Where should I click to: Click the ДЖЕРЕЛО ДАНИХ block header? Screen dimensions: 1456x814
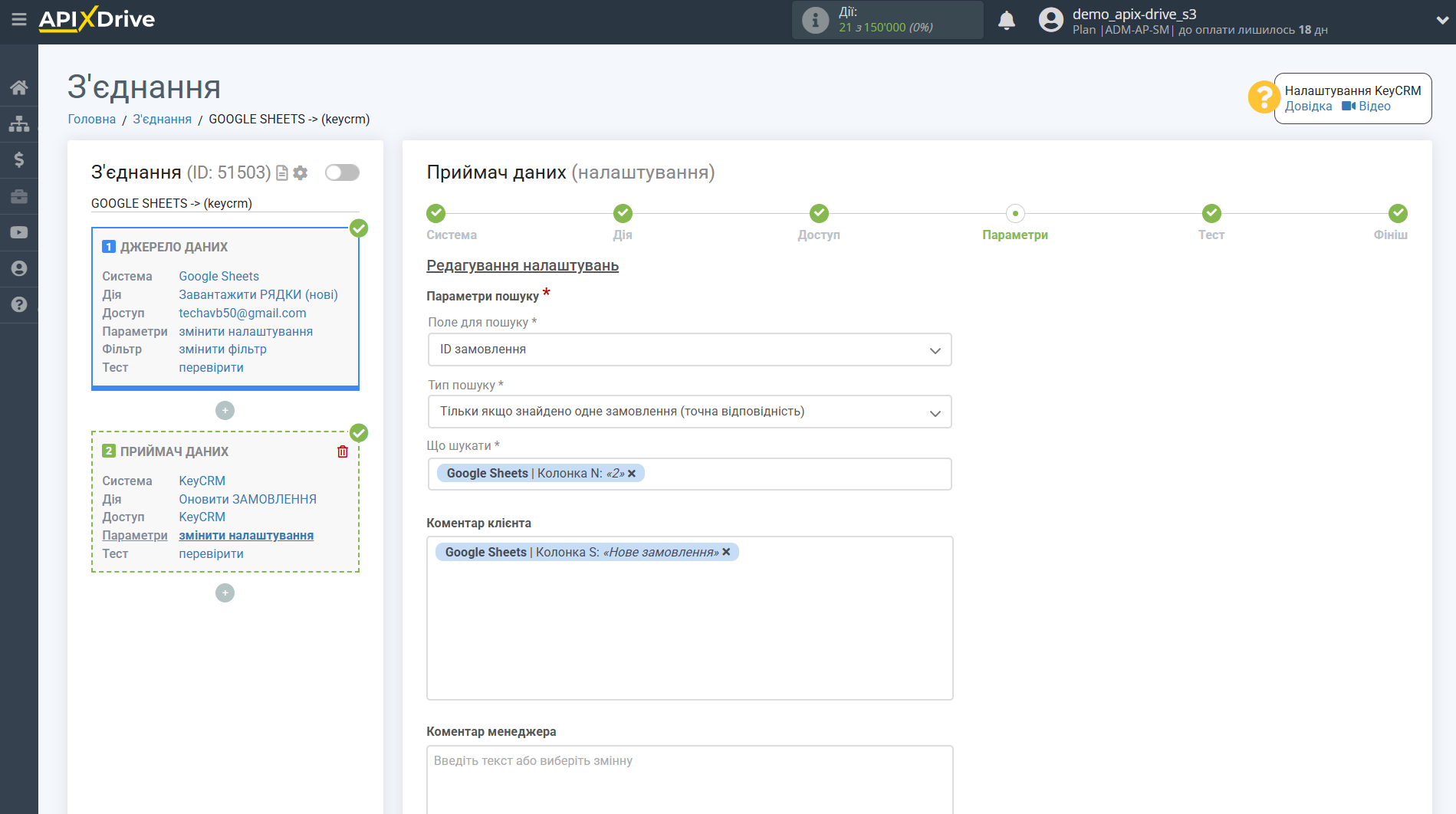(x=173, y=248)
